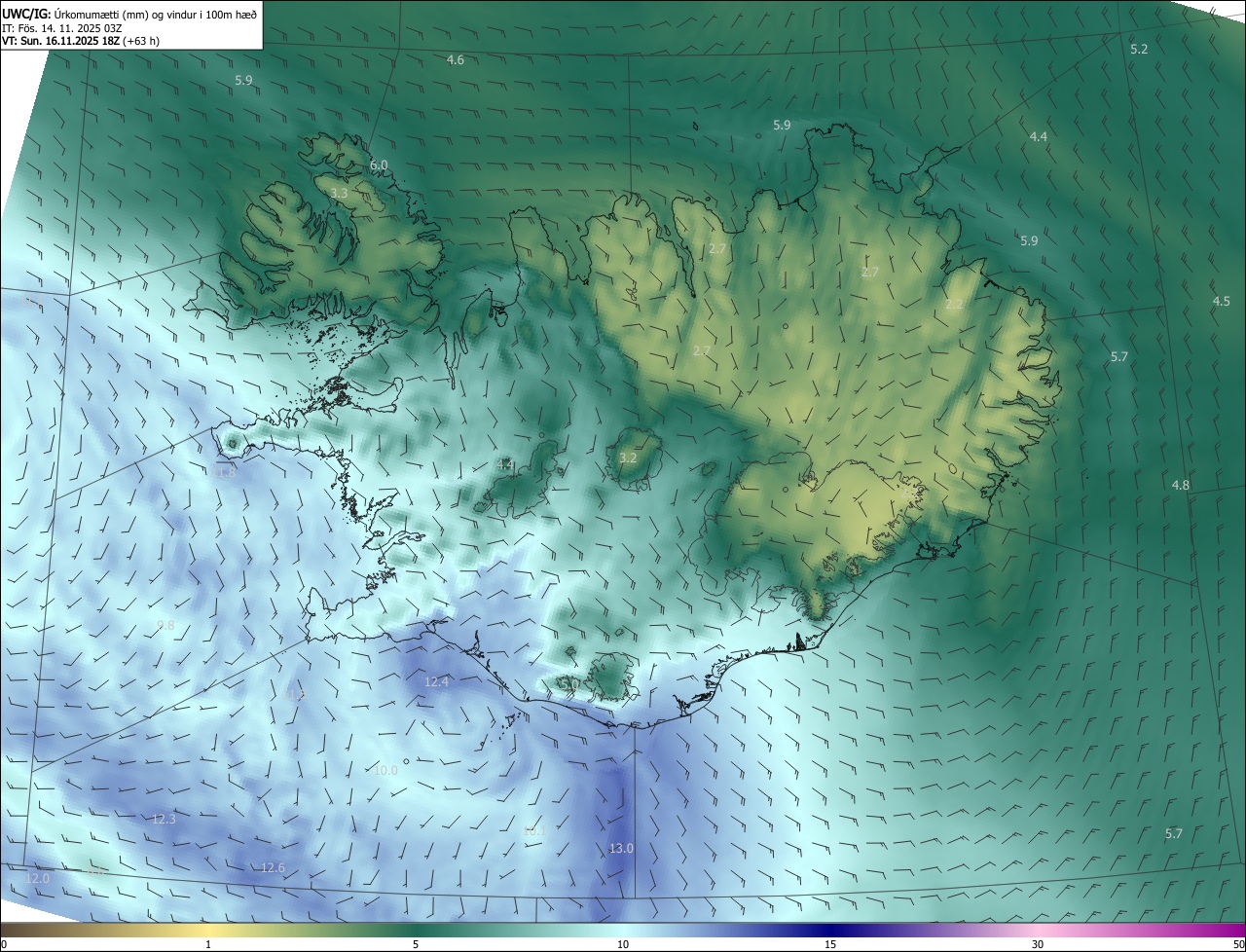Viewport: 1246px width, 952px height.
Task: Click the '(+63 h)' forecast offset text
Action: point(142,42)
